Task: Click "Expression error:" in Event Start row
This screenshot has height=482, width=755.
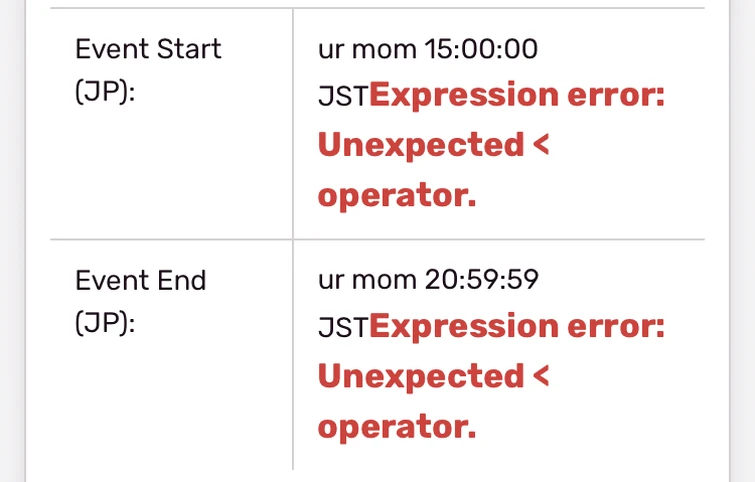Action: (x=517, y=96)
